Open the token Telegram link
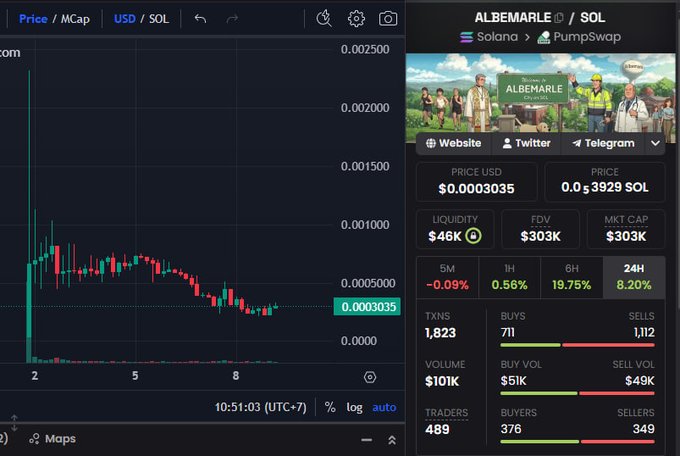Screen dimensions: 680x456 603,143
